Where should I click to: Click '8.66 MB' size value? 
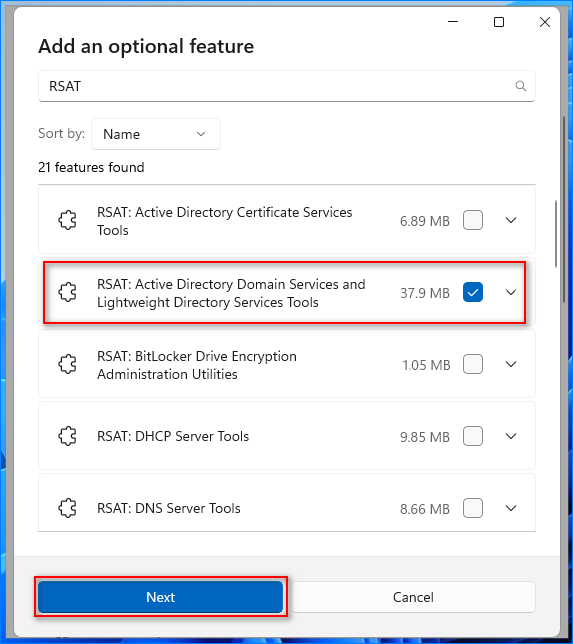click(x=425, y=509)
